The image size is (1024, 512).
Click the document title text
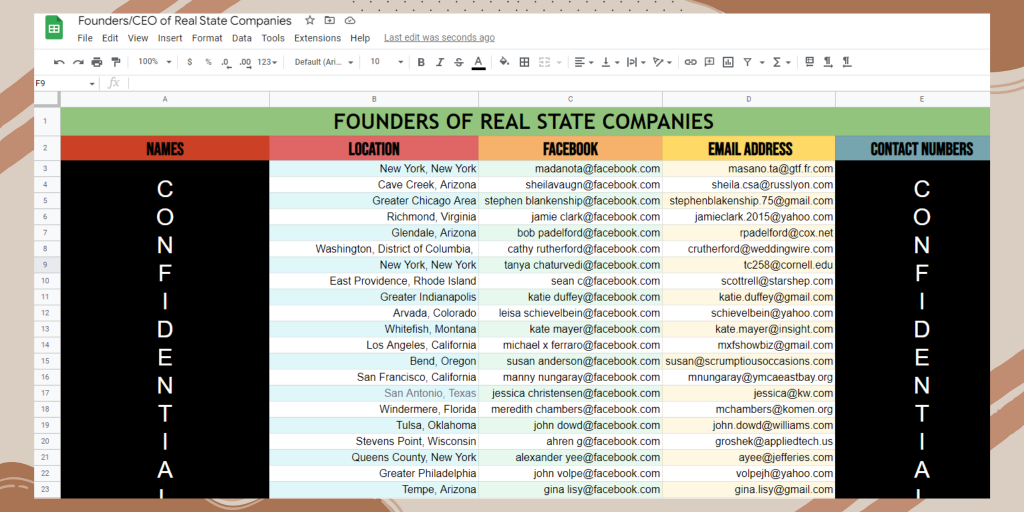coord(185,21)
